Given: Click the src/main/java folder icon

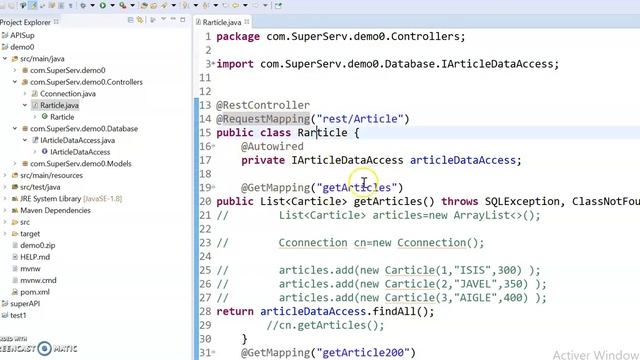Looking at the screenshot, I should (15, 59).
